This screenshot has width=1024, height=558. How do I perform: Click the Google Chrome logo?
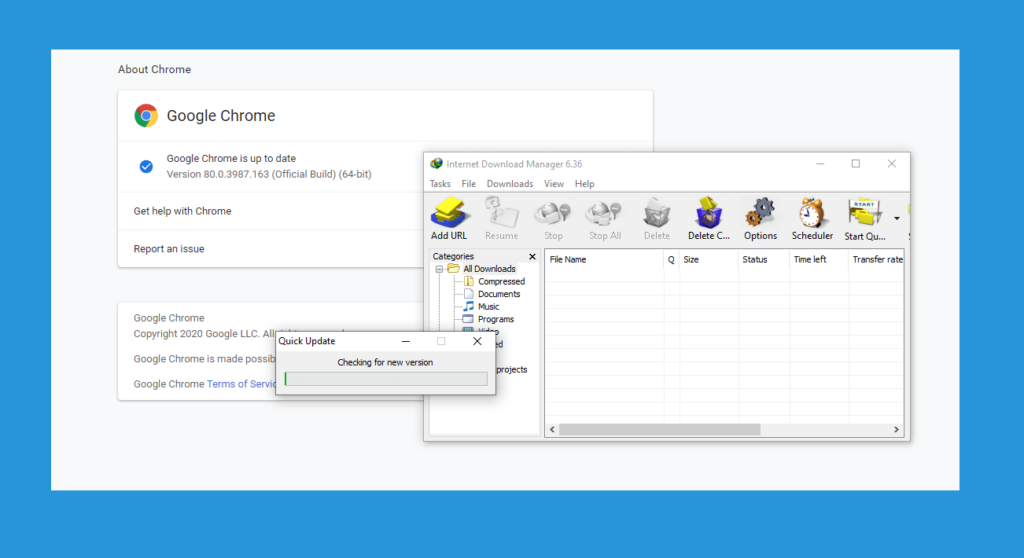coord(146,116)
